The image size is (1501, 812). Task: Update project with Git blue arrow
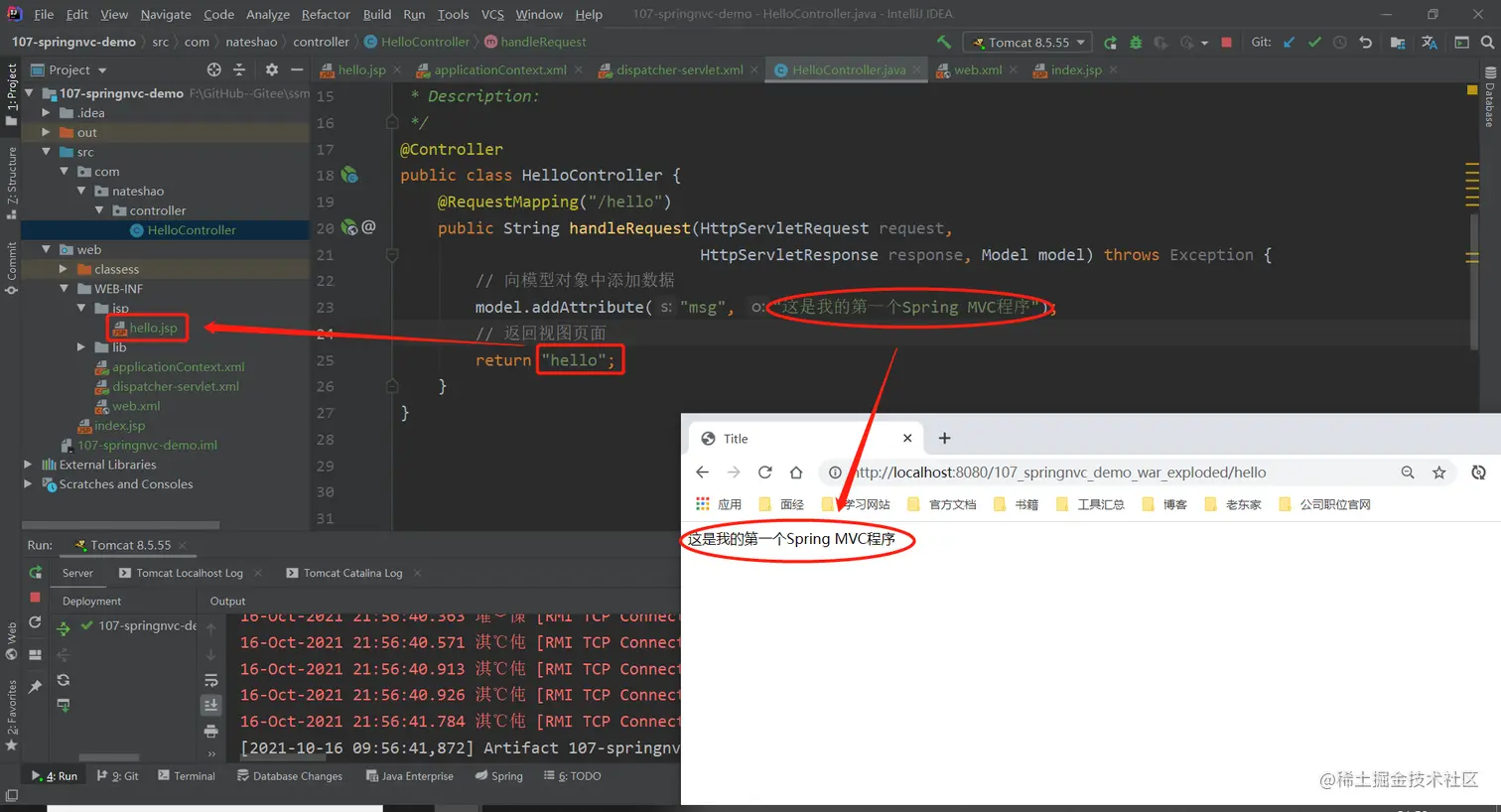point(1290,42)
